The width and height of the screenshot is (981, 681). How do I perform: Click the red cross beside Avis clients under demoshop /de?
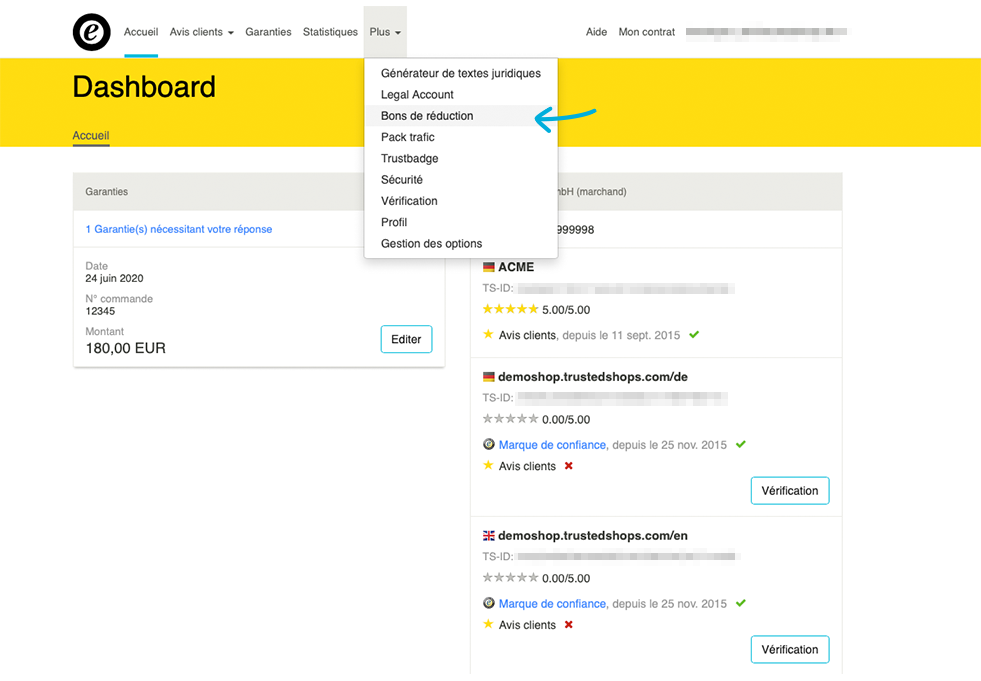[569, 466]
